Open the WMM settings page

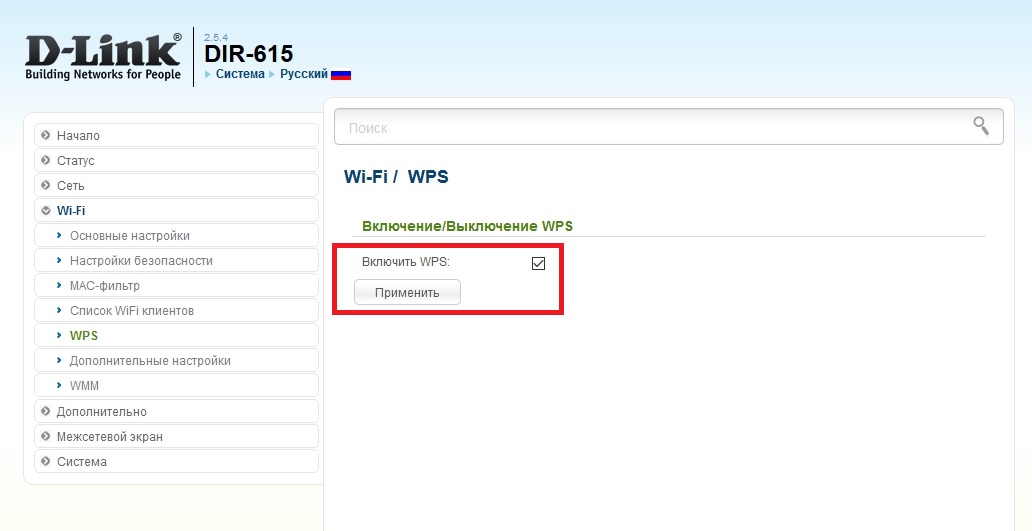click(84, 386)
